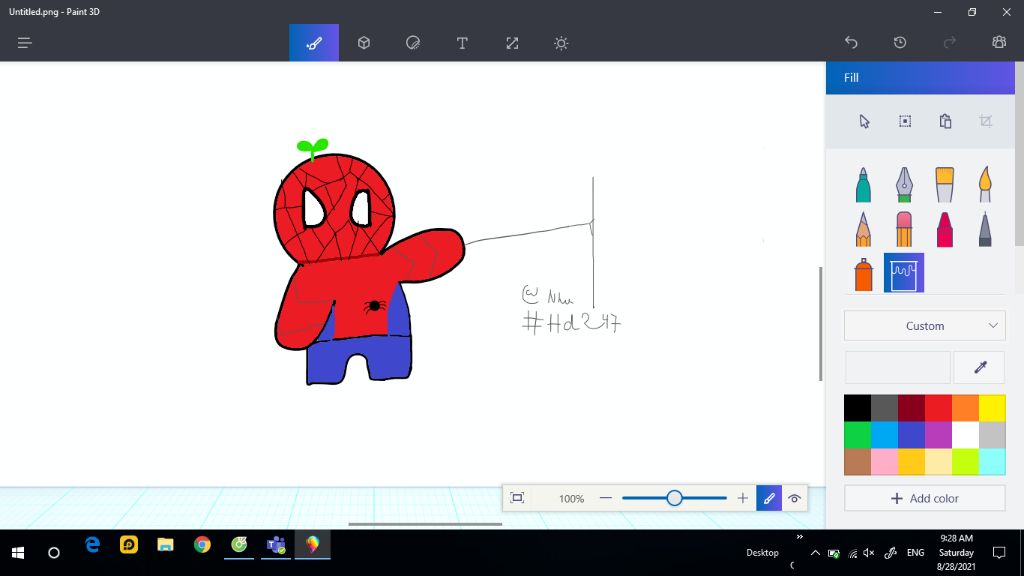
Task: Select the orange Spray can
Action: click(863, 274)
